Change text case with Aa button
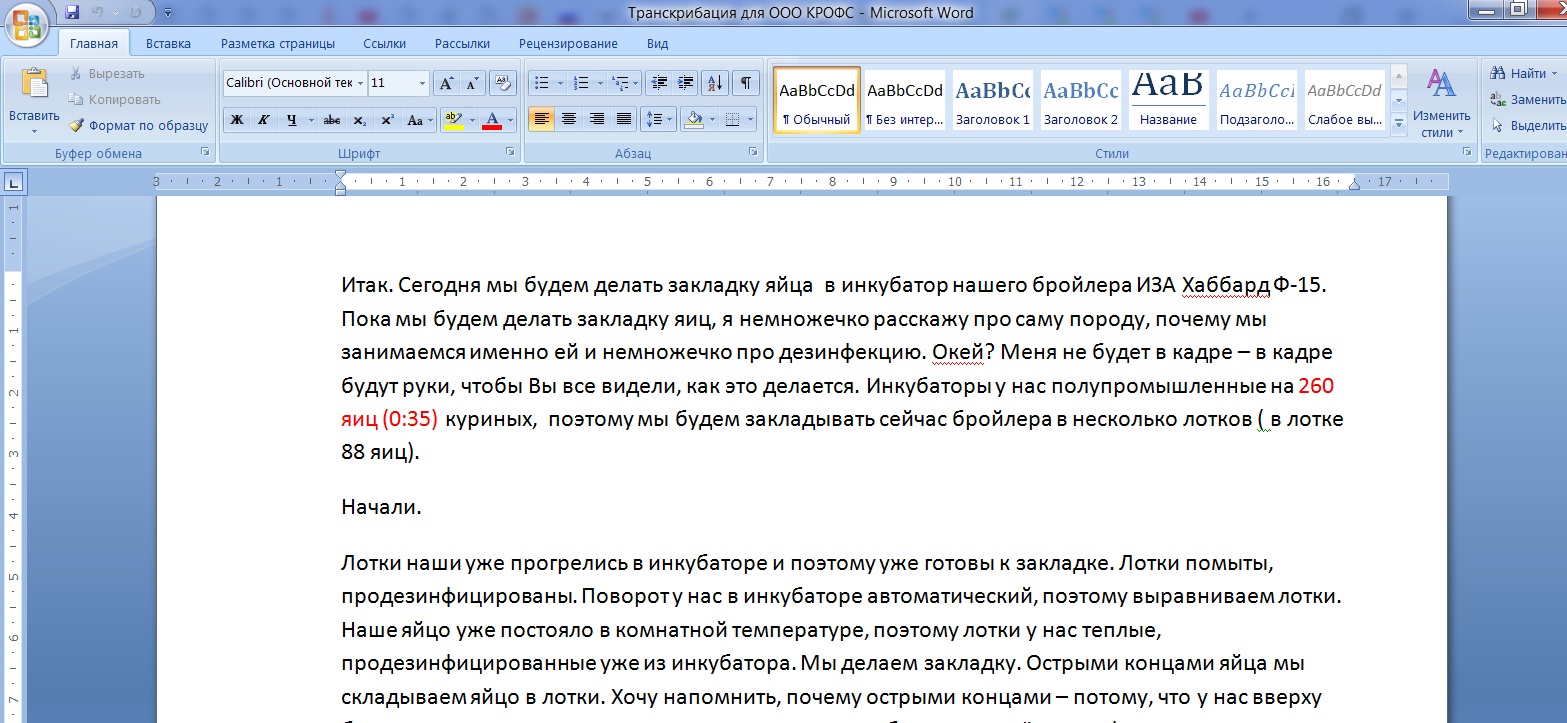The height and width of the screenshot is (723, 1567). click(x=418, y=120)
